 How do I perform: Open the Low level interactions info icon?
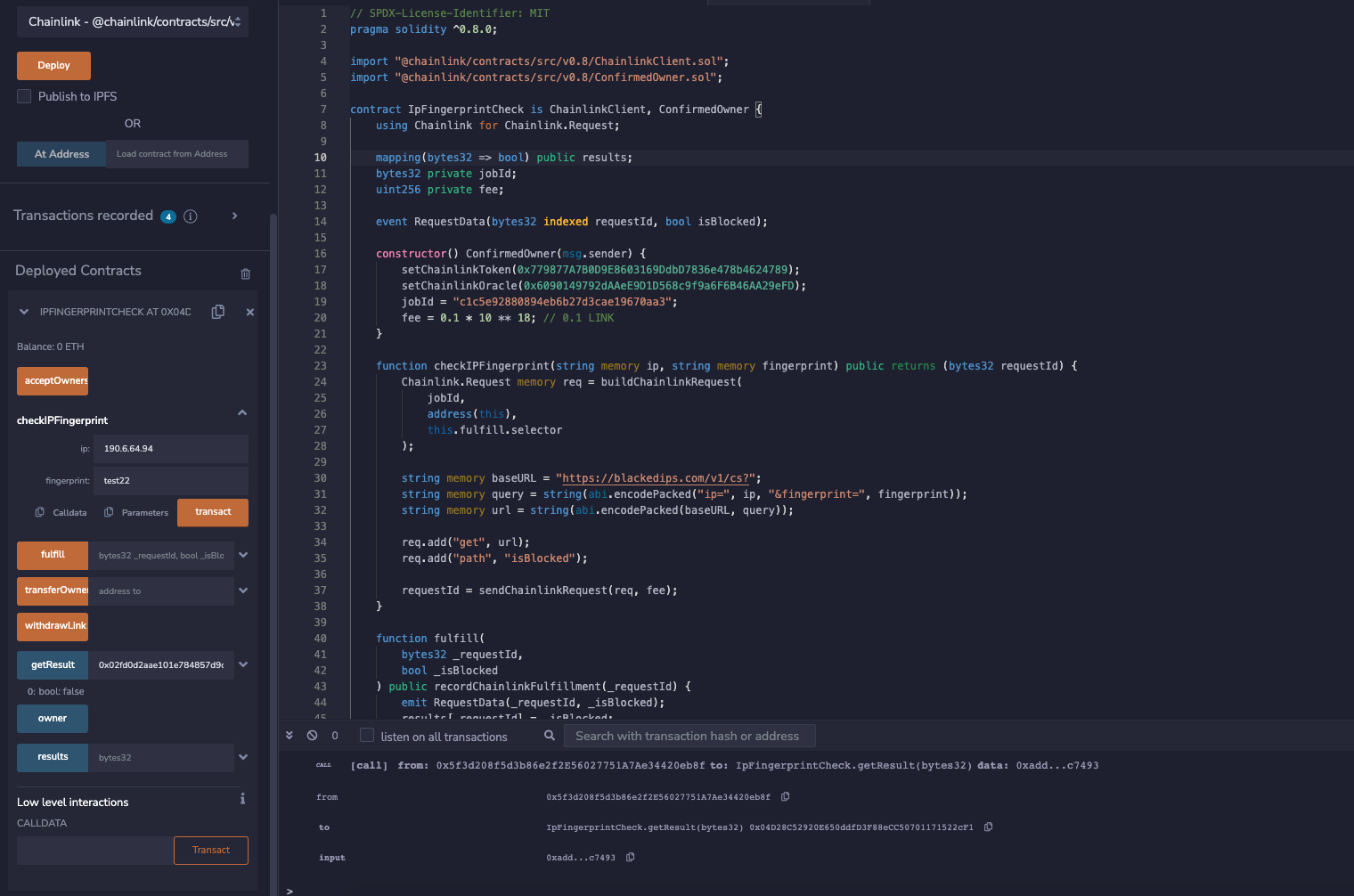tap(242, 799)
